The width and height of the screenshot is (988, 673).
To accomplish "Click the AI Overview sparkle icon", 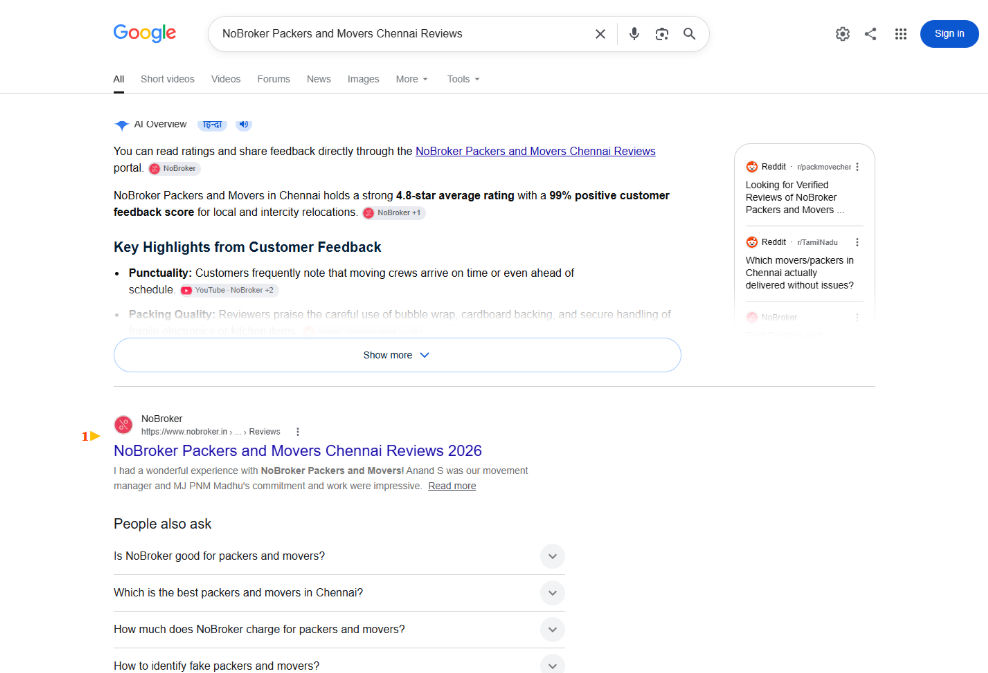I will pos(122,124).
